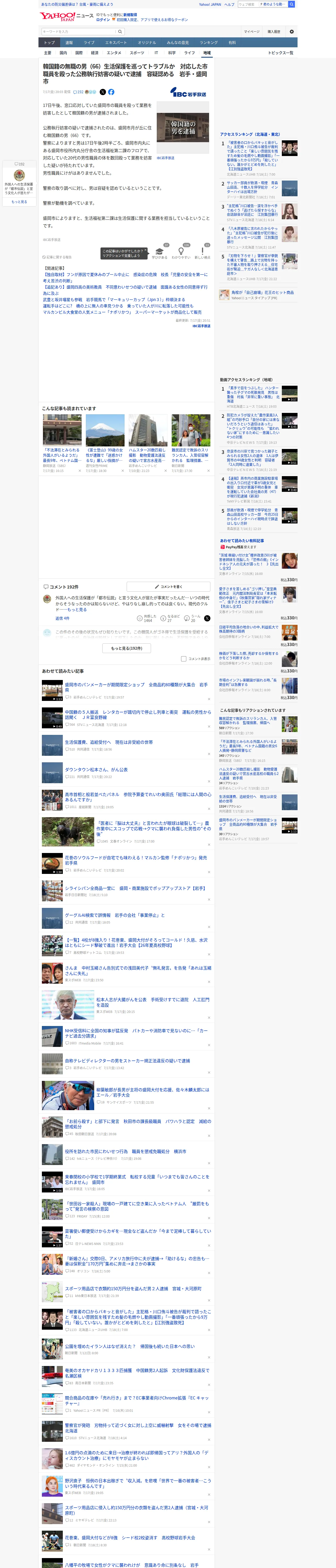The height and width of the screenshot is (1568, 336).
Task: Open the ランキング tab
Action: (x=209, y=43)
